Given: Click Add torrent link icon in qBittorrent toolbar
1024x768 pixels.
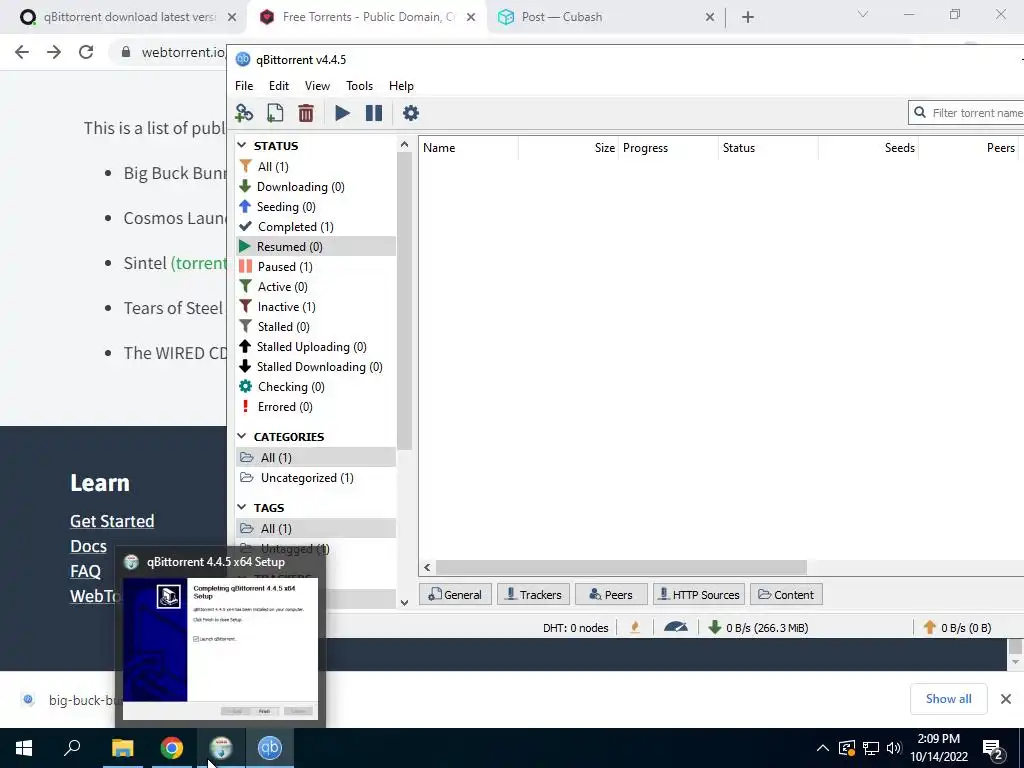Looking at the screenshot, I should click(x=244, y=113).
